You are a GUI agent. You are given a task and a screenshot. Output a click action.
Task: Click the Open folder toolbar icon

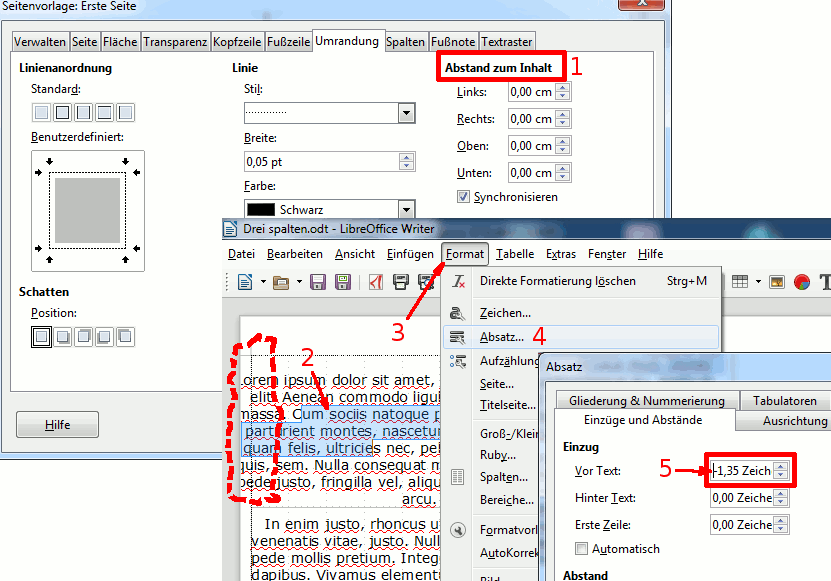point(281,282)
